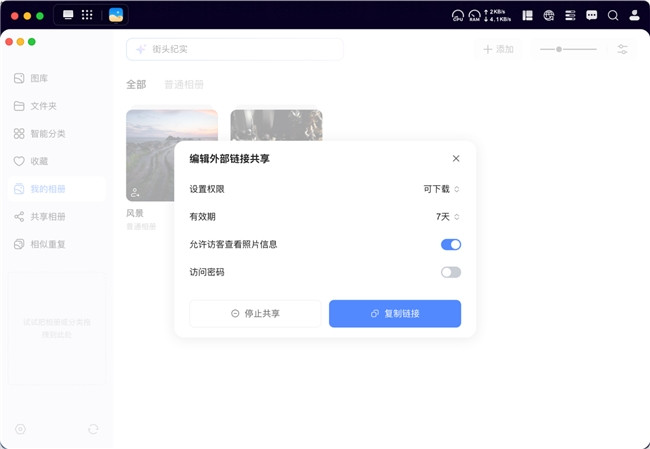The image size is (650, 449).
Task: Open settings icon at sidebar bottom
Action: point(20,429)
